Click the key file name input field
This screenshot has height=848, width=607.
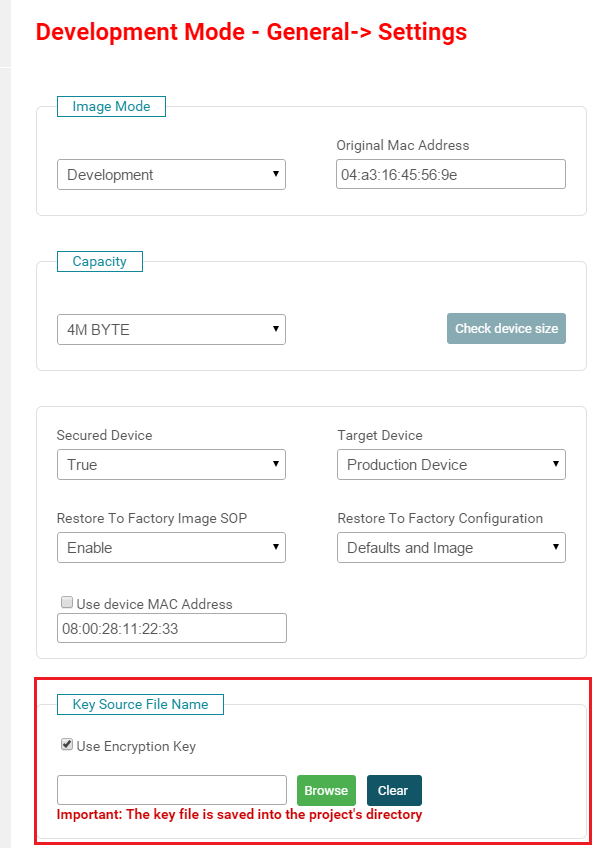171,790
